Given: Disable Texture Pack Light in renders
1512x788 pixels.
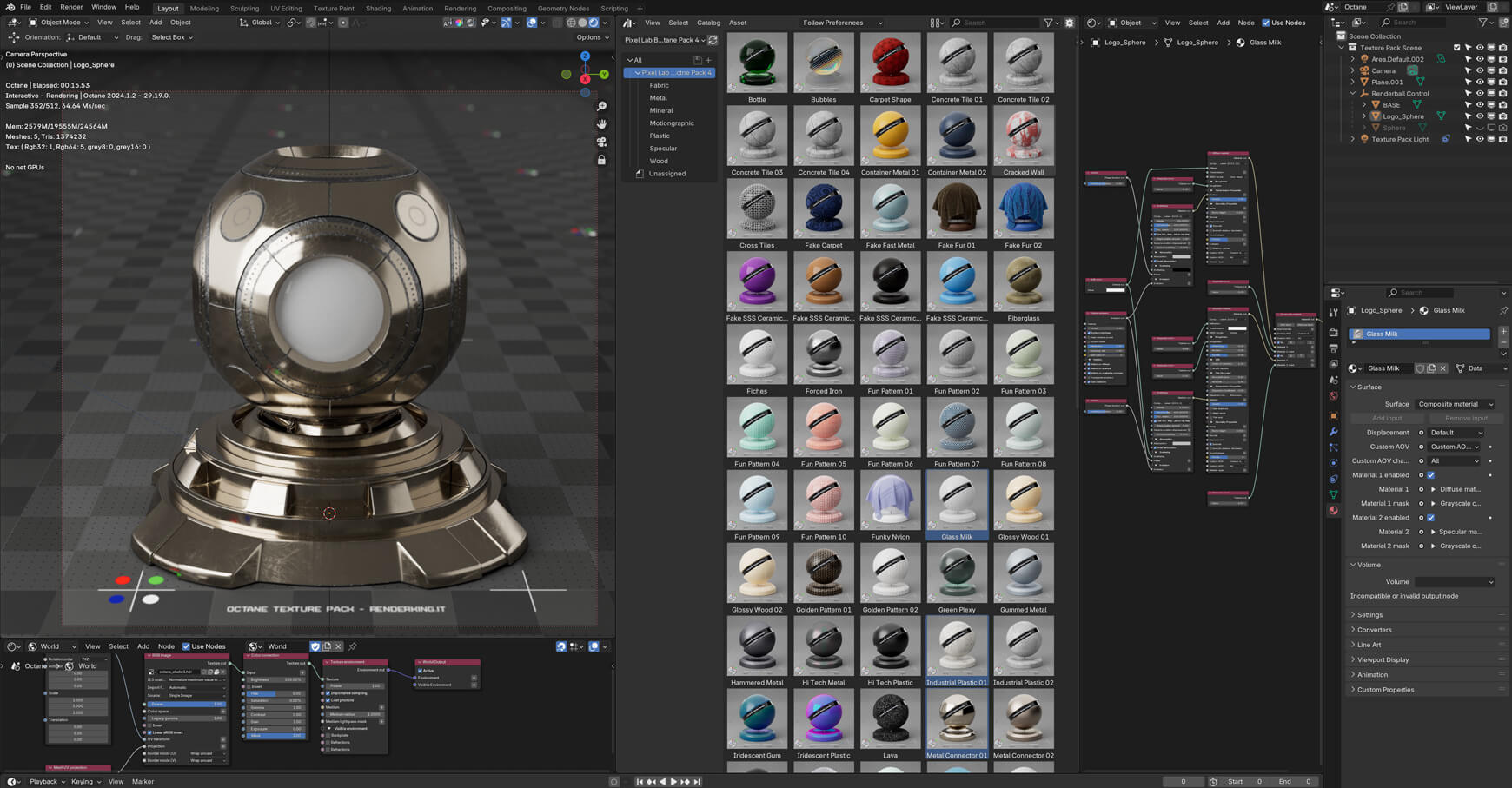Looking at the screenshot, I should [x=1502, y=139].
